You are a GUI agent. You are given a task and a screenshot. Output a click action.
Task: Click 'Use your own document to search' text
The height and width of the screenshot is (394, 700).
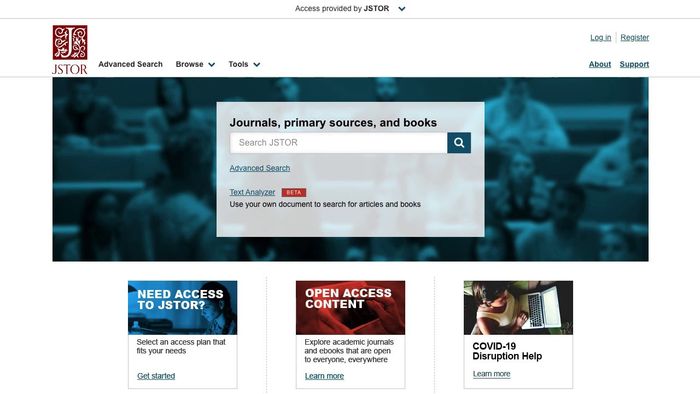point(325,204)
